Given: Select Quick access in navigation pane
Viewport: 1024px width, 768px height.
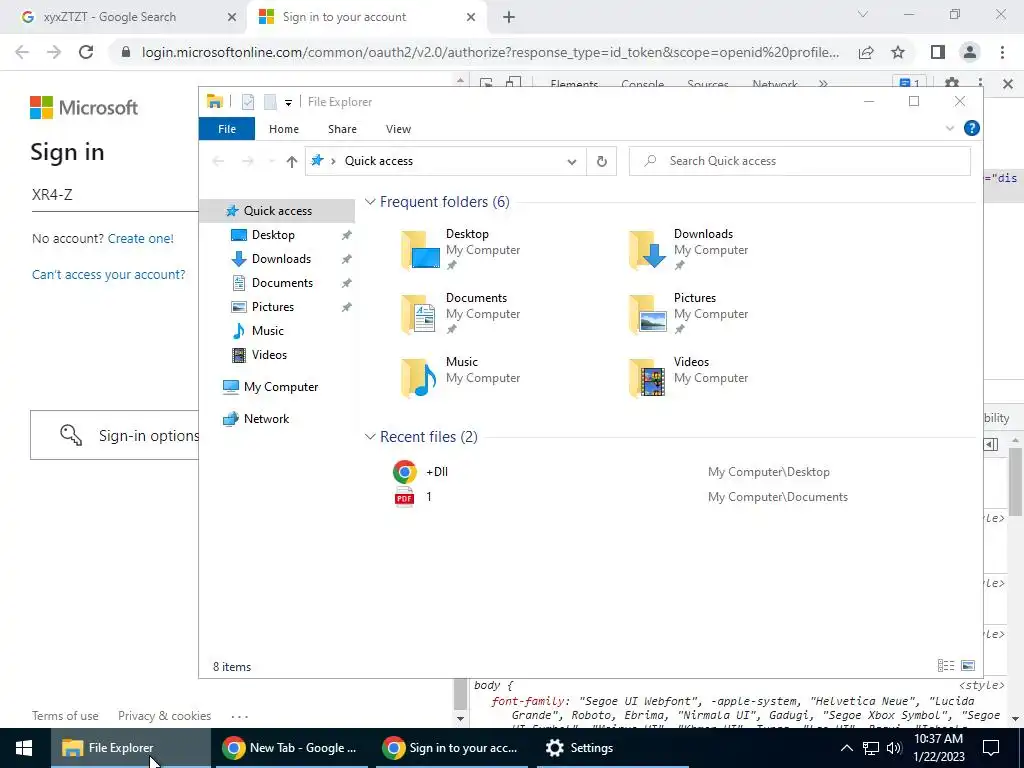Looking at the screenshot, I should pyautogui.click(x=278, y=211).
